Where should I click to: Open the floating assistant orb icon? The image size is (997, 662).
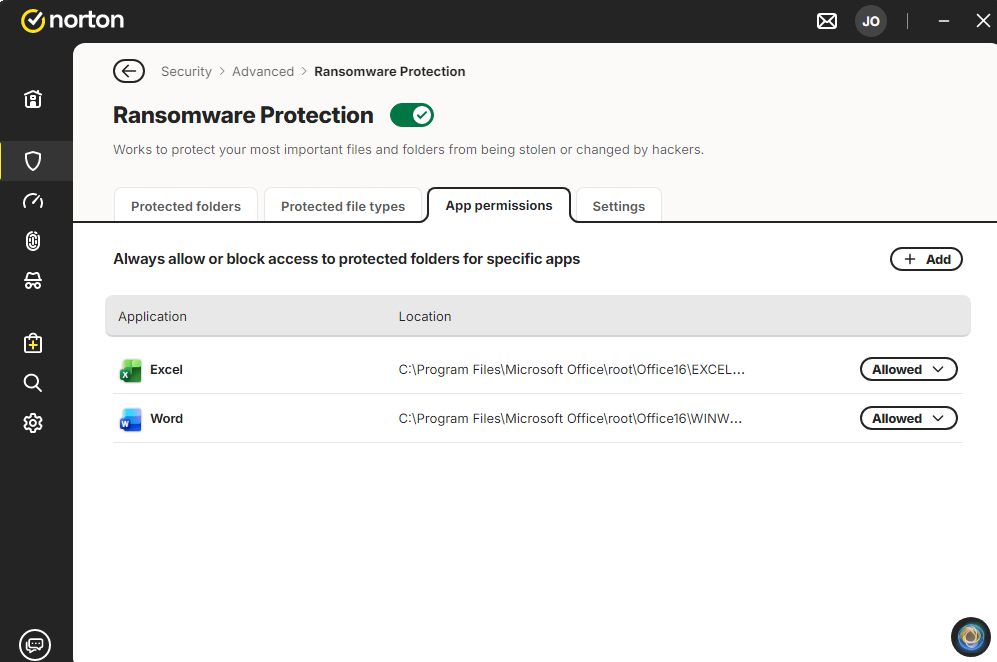point(970,637)
